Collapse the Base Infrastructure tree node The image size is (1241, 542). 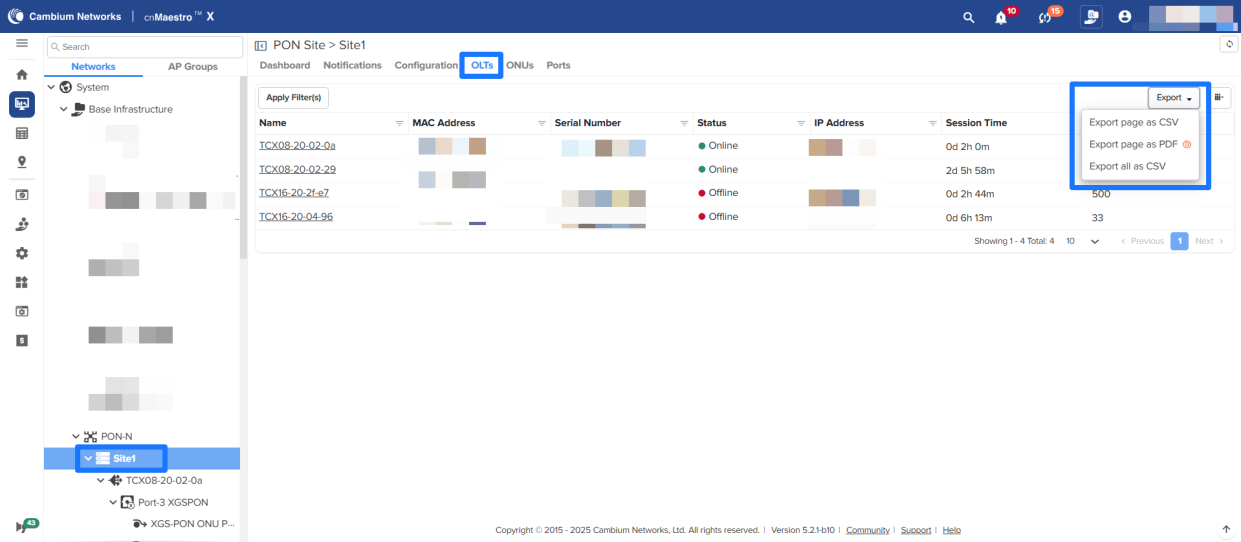(x=64, y=109)
